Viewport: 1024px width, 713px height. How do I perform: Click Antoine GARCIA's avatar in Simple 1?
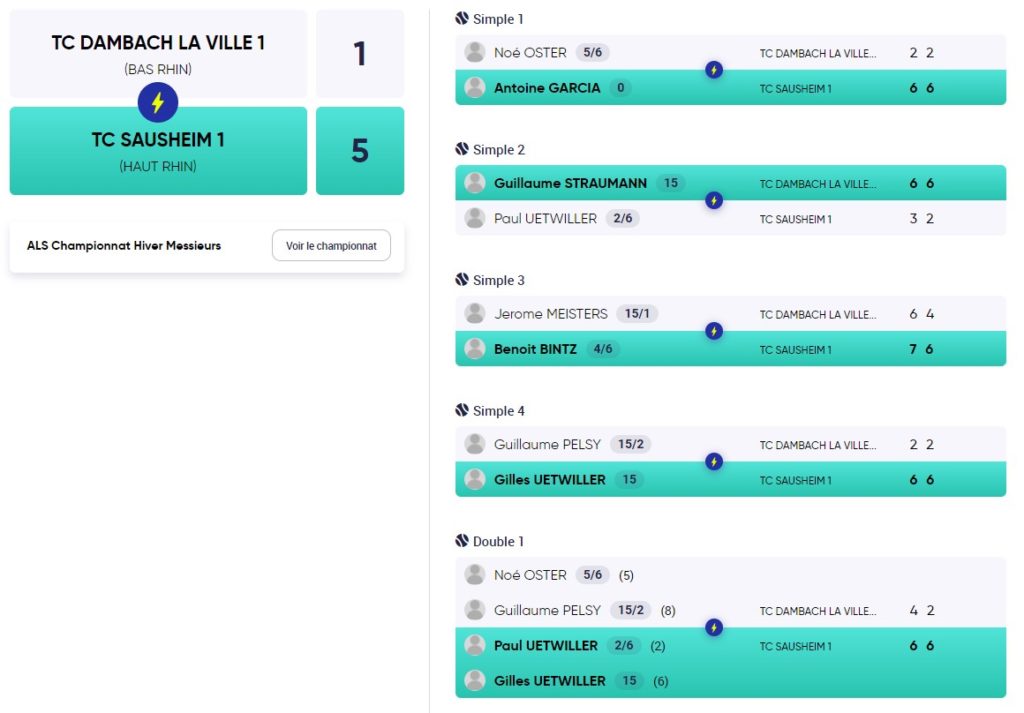475,87
